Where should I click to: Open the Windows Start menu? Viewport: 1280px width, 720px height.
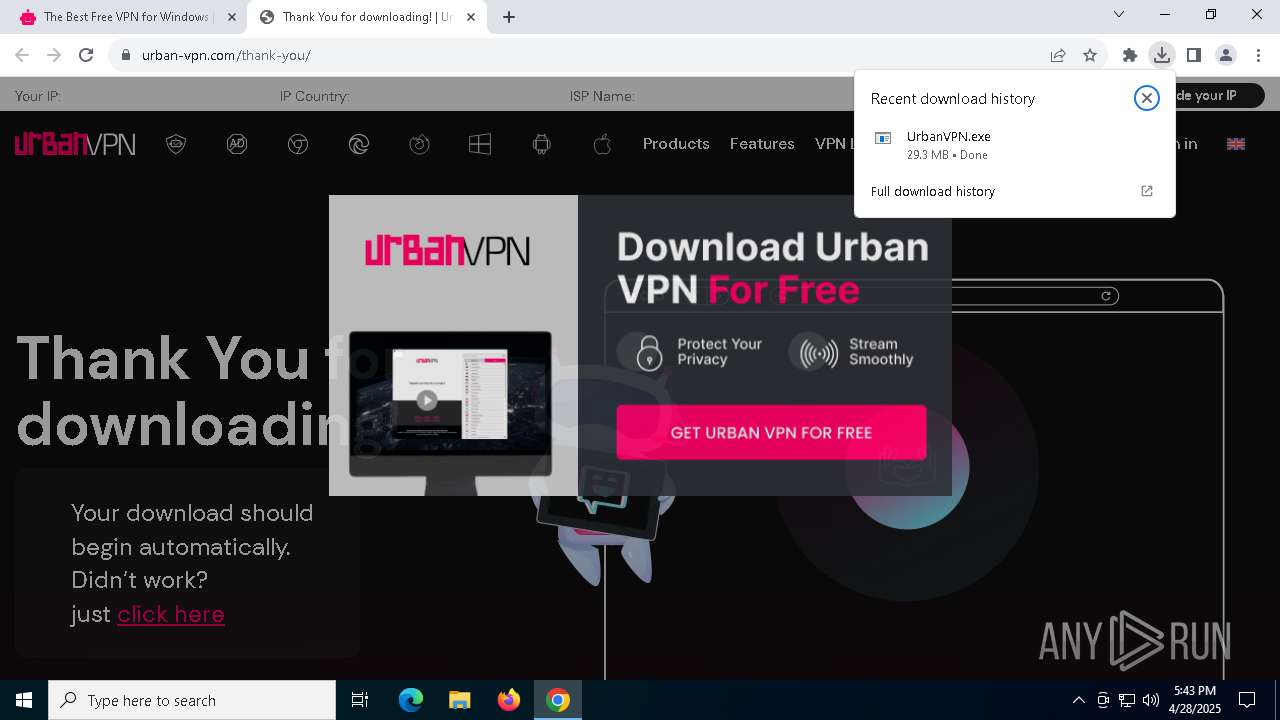(24, 700)
